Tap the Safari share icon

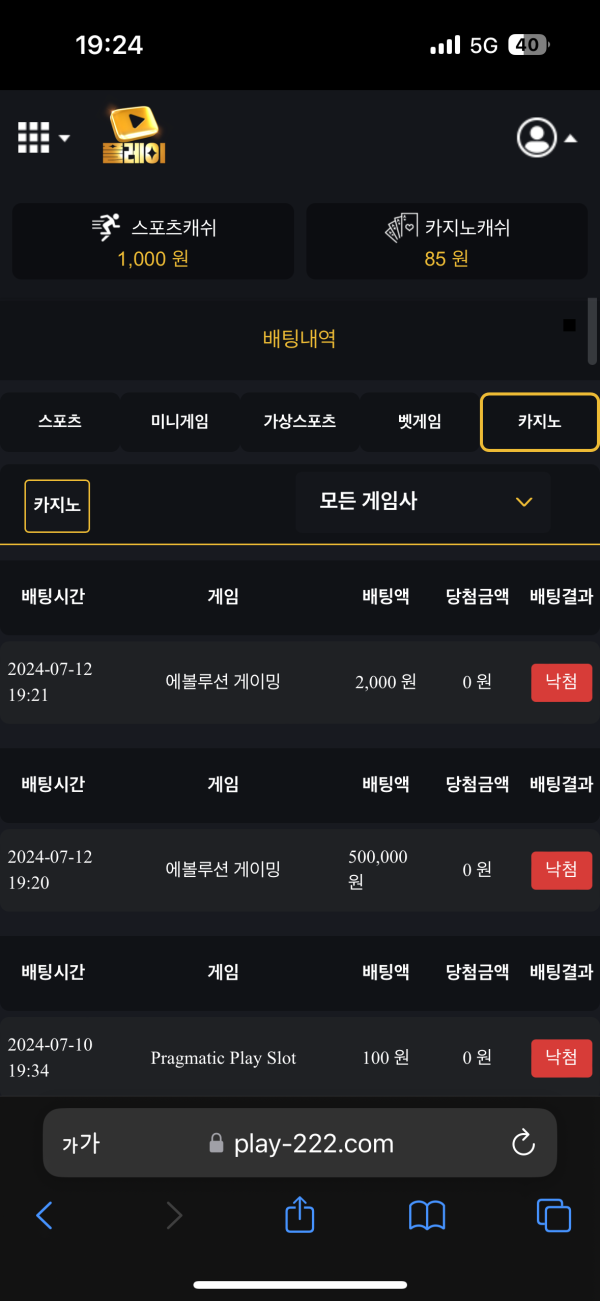pos(300,1214)
